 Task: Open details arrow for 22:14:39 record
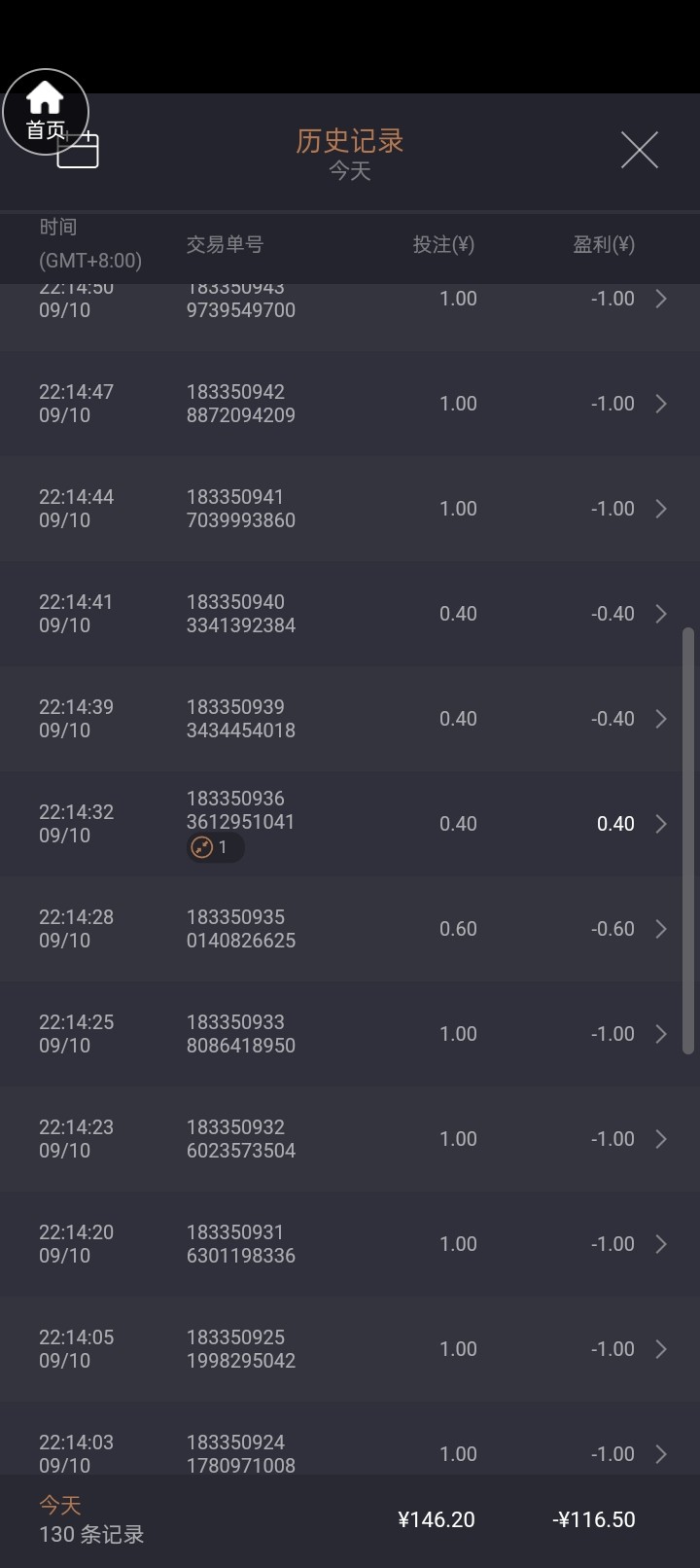point(661,719)
